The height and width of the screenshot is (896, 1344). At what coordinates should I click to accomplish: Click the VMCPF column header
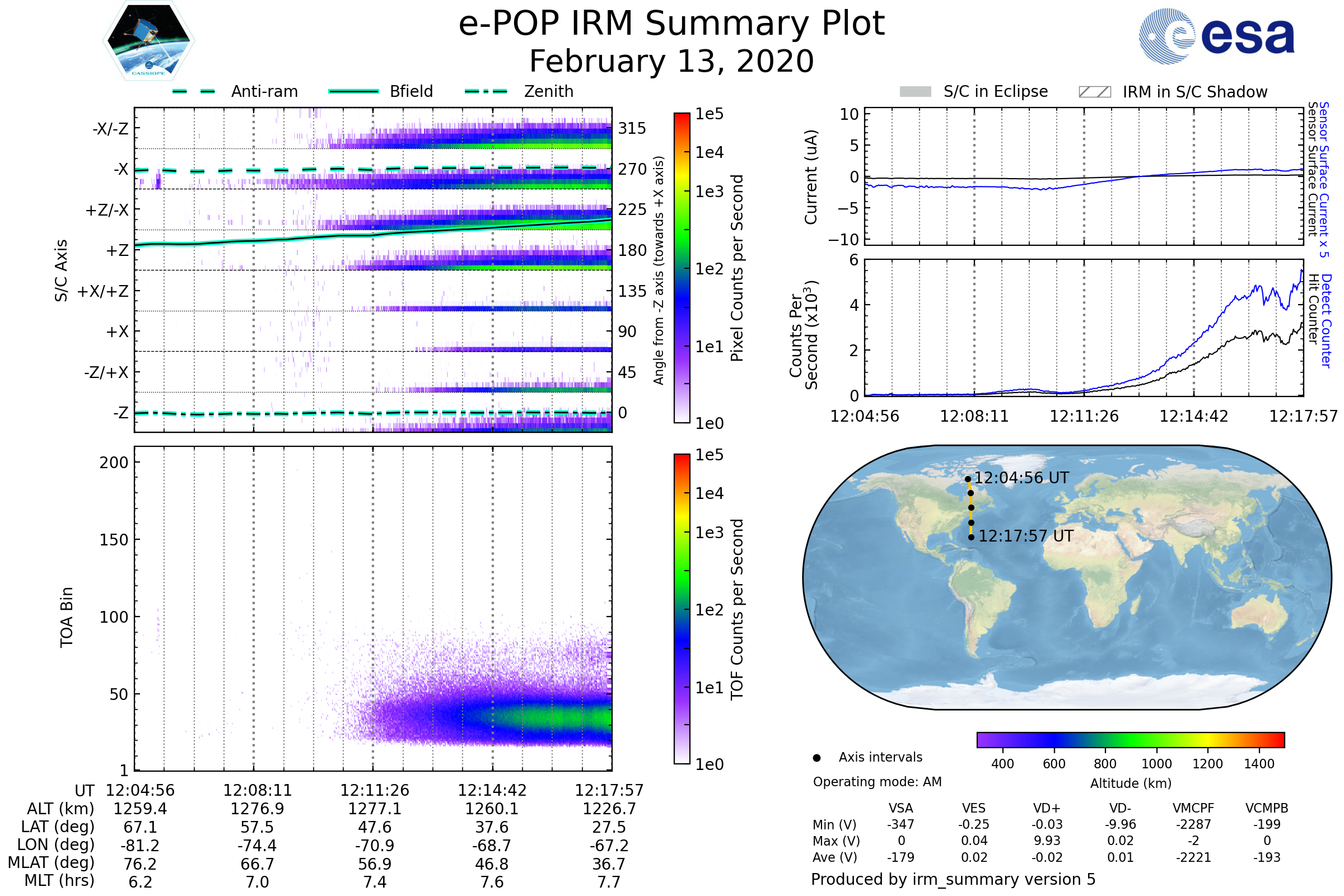click(x=1193, y=808)
